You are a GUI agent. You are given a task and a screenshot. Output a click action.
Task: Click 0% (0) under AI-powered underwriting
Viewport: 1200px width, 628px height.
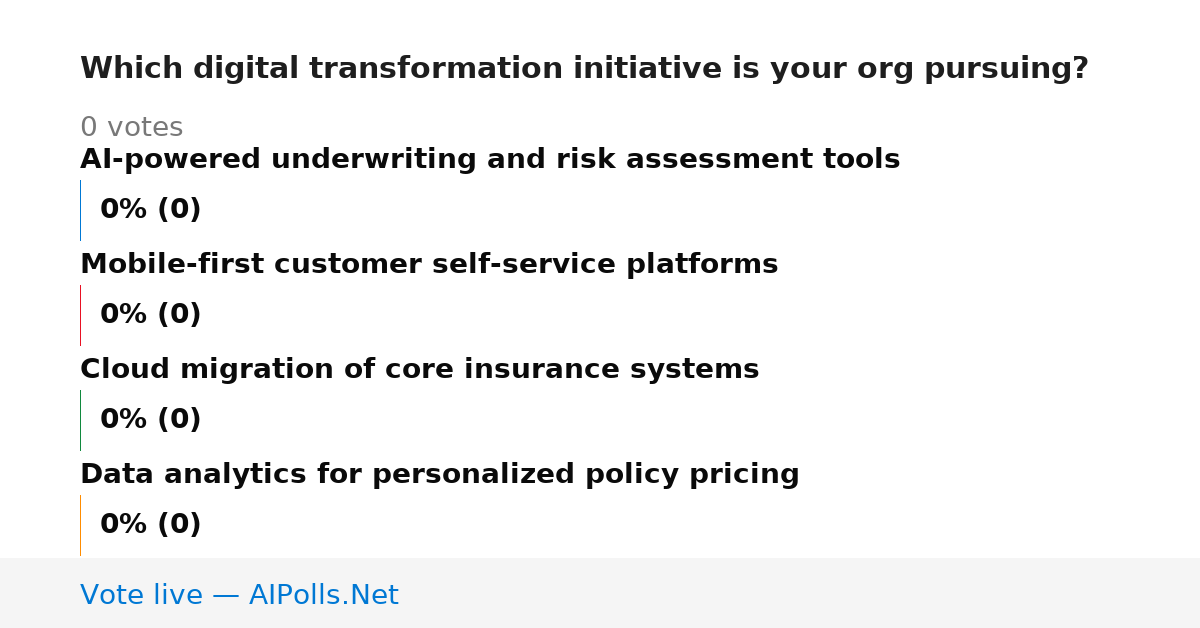[x=150, y=210]
